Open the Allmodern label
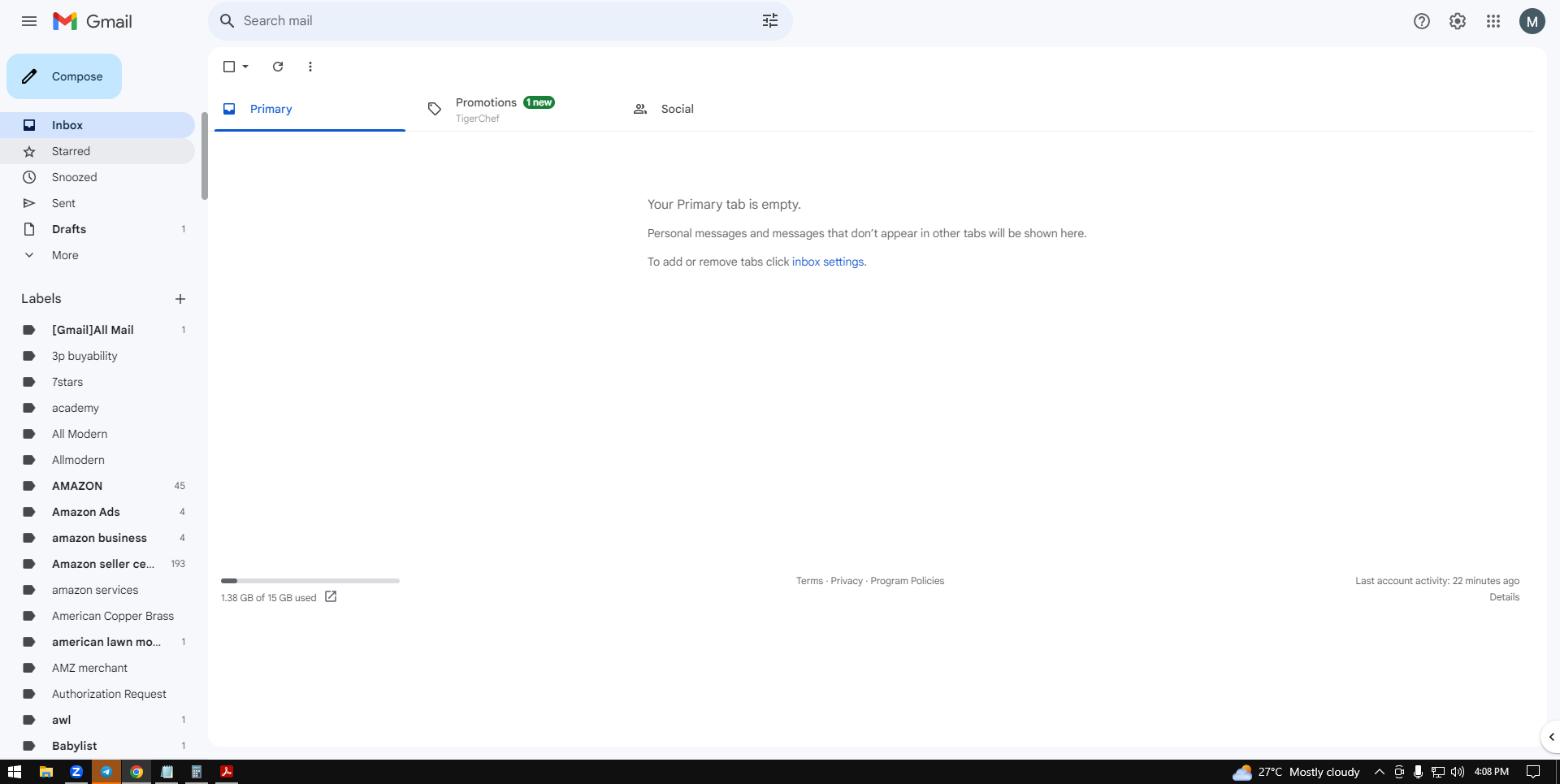This screenshot has height=784, width=1560. point(97,460)
